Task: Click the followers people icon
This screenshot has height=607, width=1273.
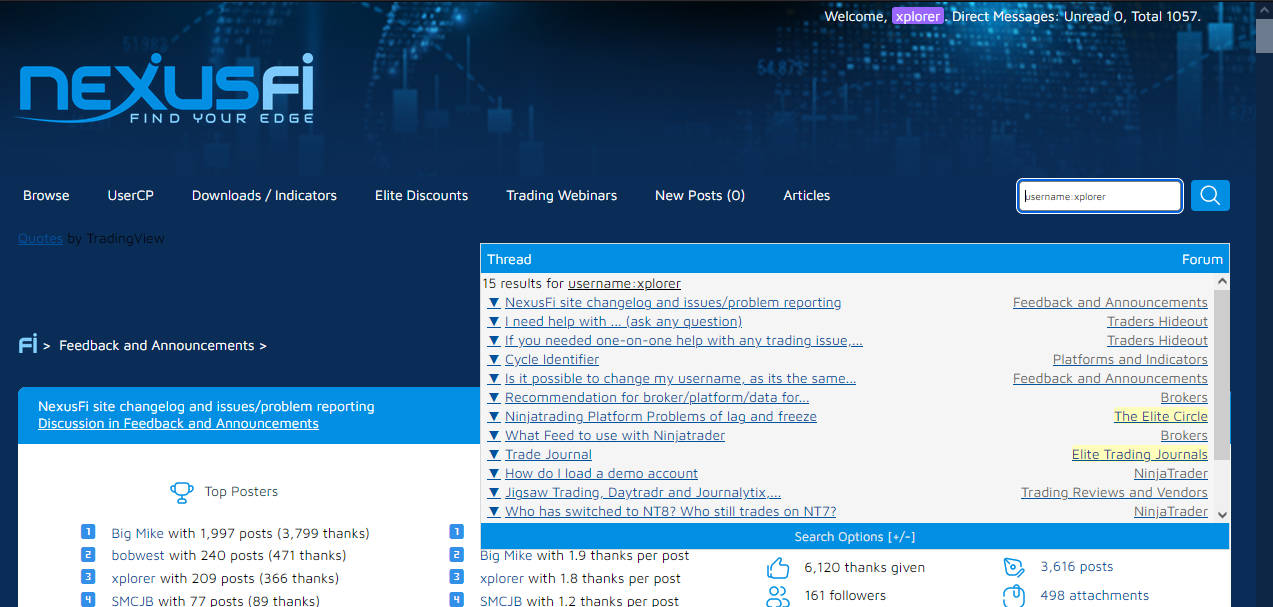Action: tap(778, 596)
